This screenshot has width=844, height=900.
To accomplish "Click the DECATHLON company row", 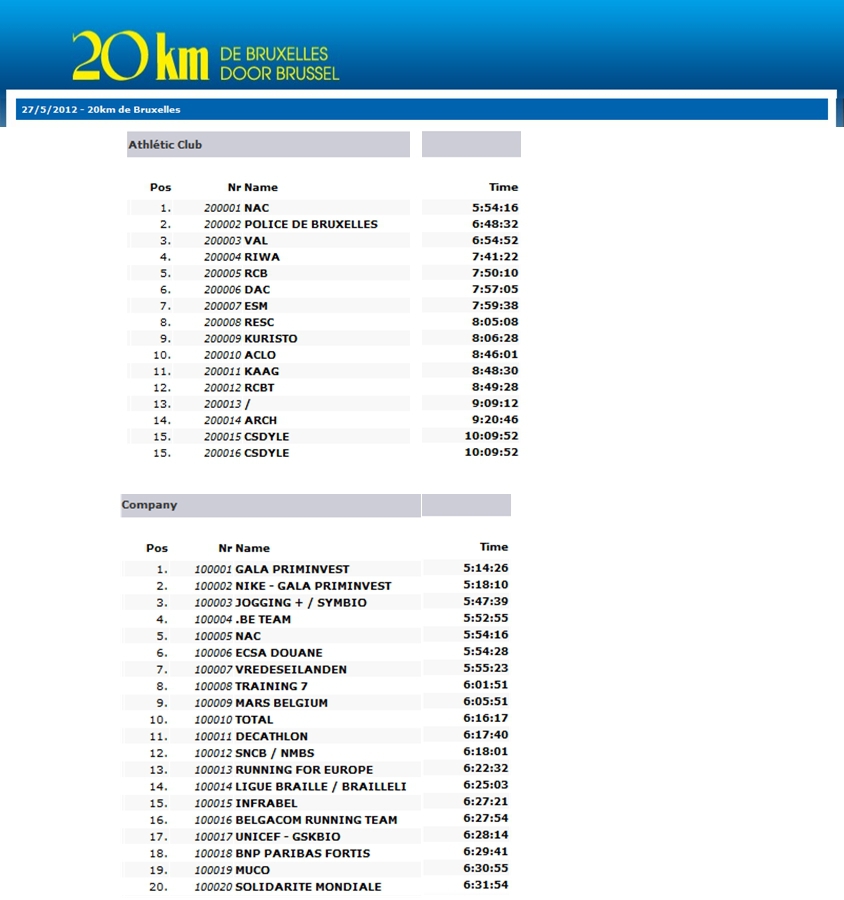I will [x=271, y=736].
